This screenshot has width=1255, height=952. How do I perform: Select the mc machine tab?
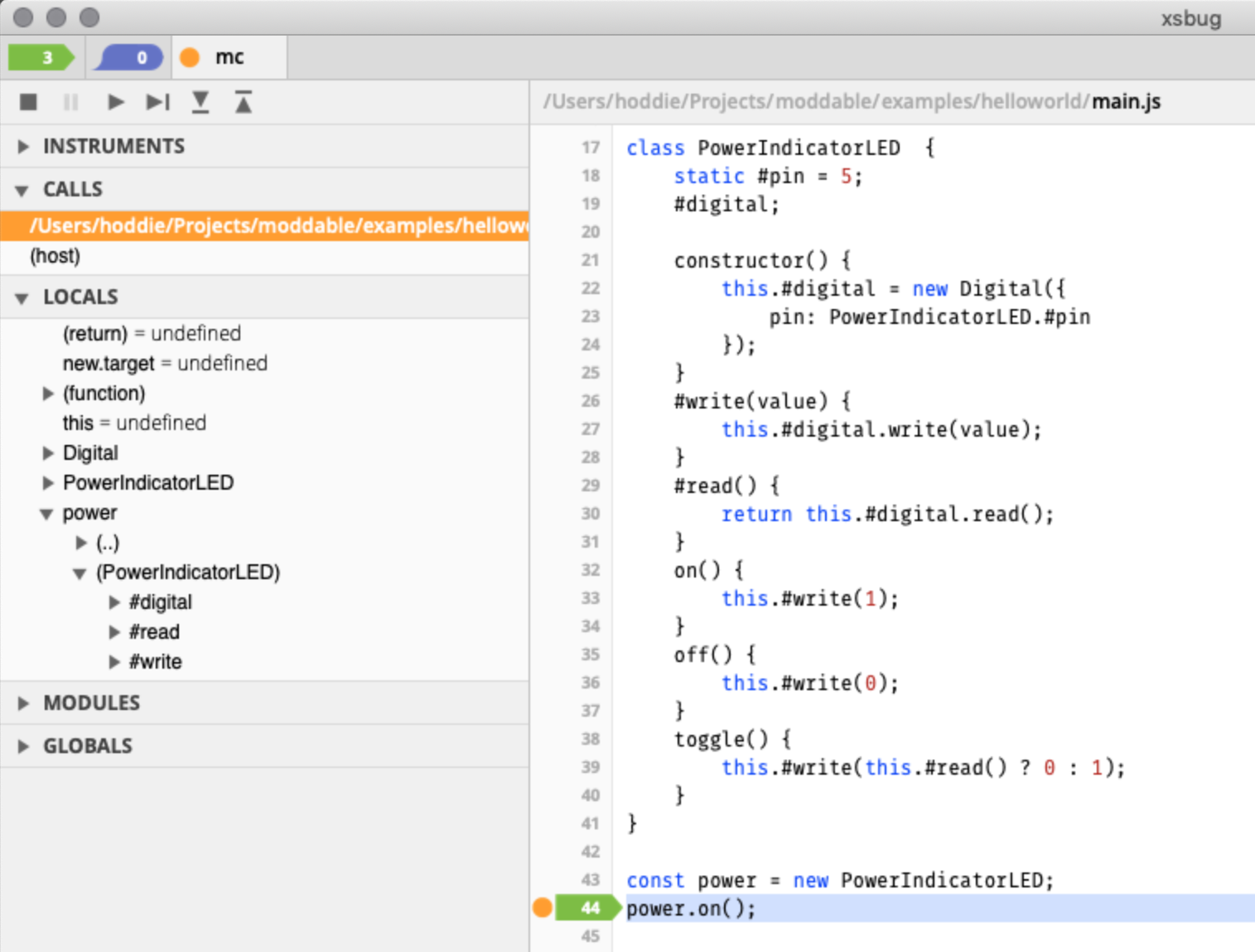(229, 57)
